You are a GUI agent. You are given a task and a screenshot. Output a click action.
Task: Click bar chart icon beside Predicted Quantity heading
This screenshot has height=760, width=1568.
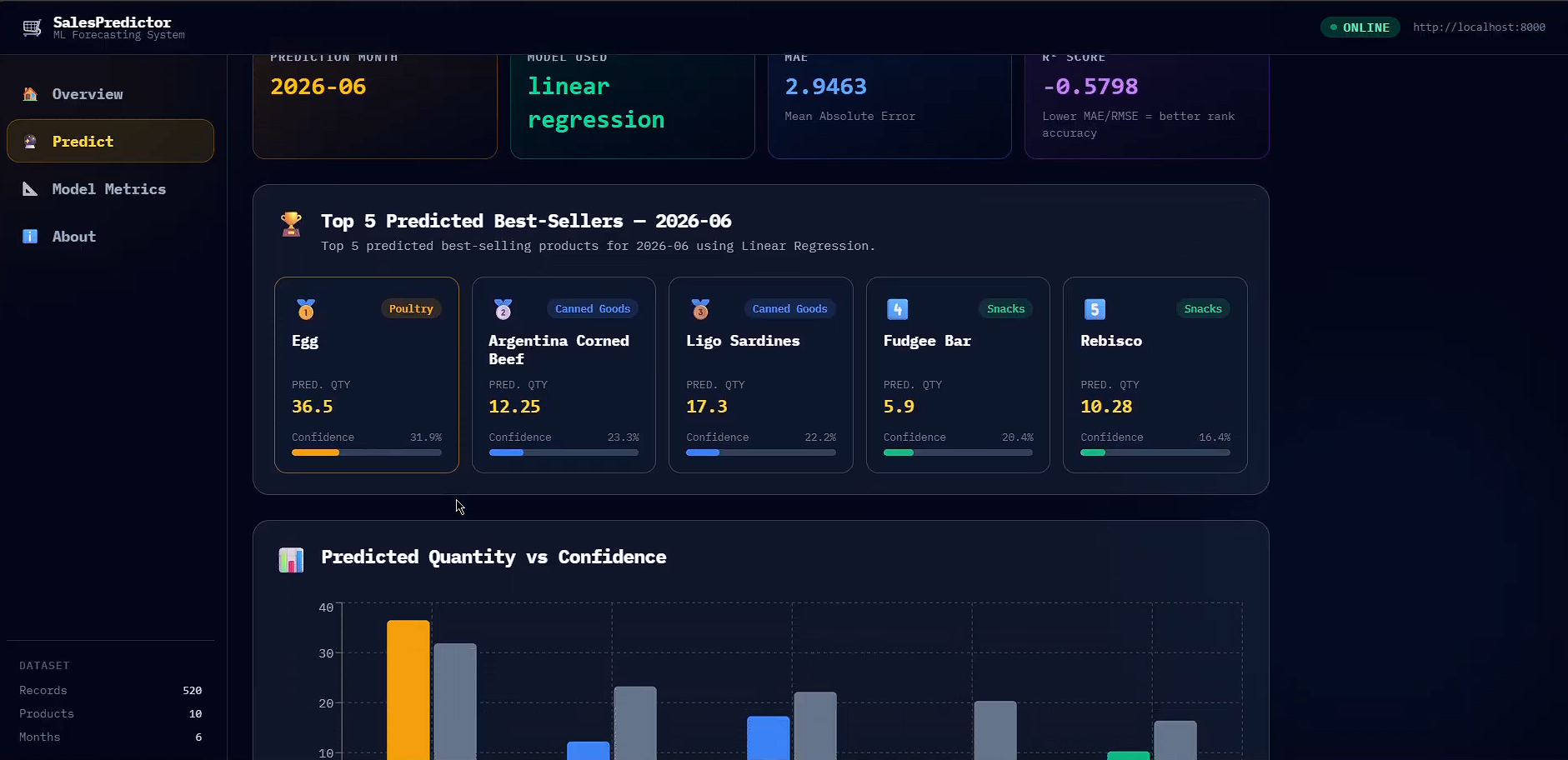(291, 560)
